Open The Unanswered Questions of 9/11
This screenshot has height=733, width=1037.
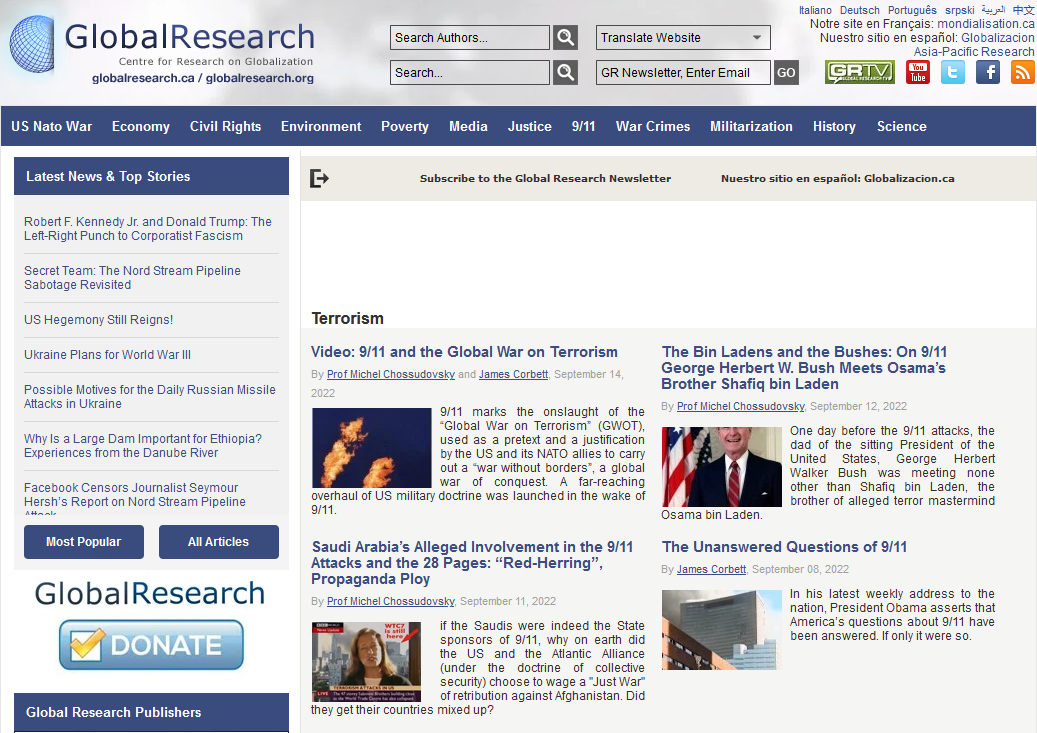(x=784, y=547)
